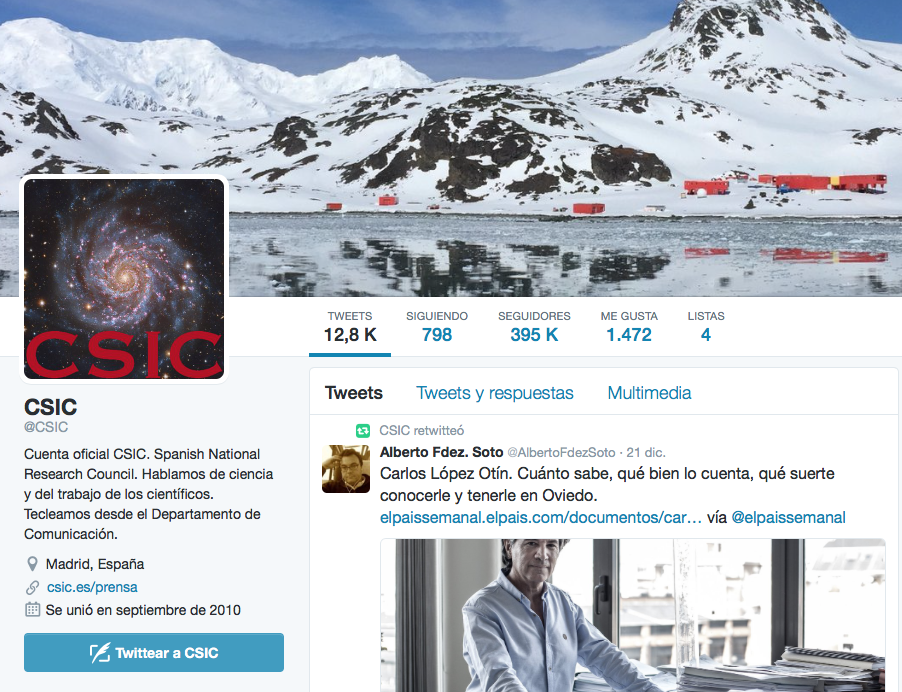Click the @elpaissemanal mention
The image size is (902, 692).
(788, 518)
